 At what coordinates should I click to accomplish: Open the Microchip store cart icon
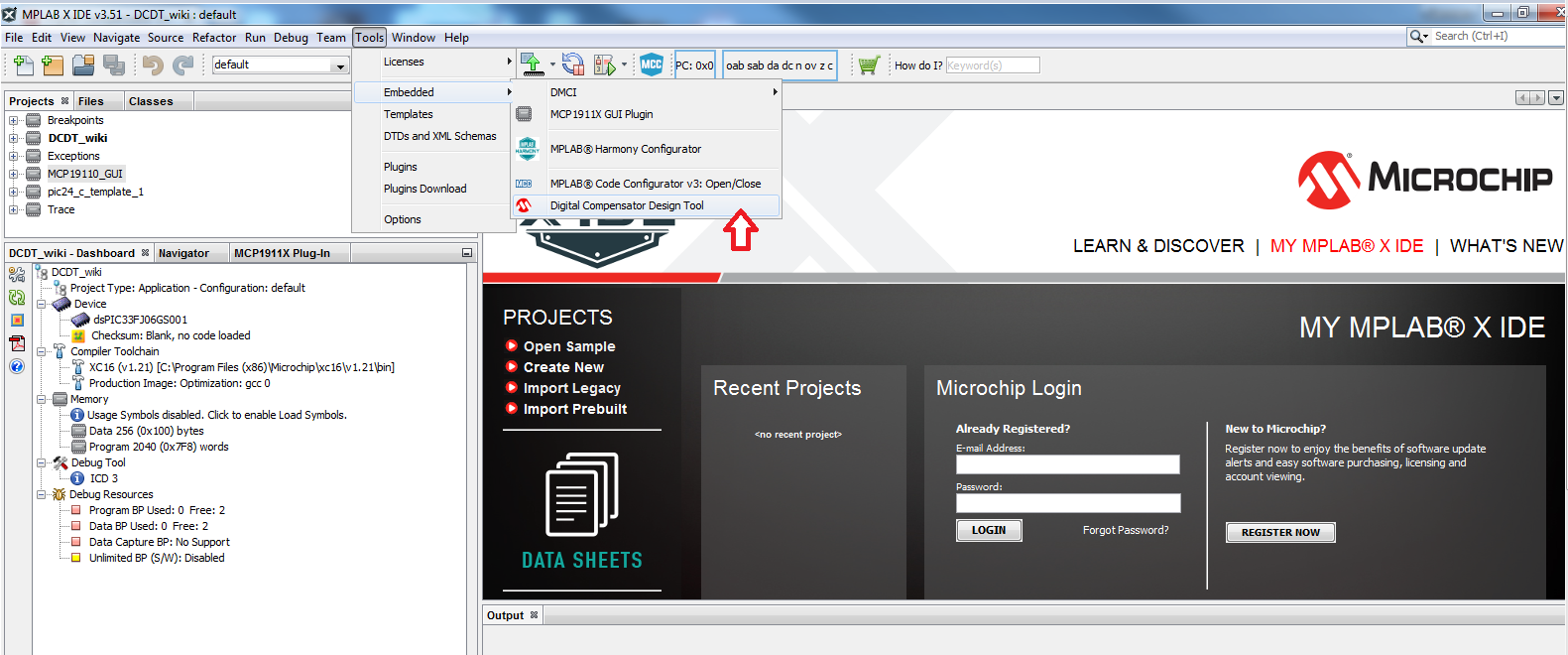click(869, 65)
